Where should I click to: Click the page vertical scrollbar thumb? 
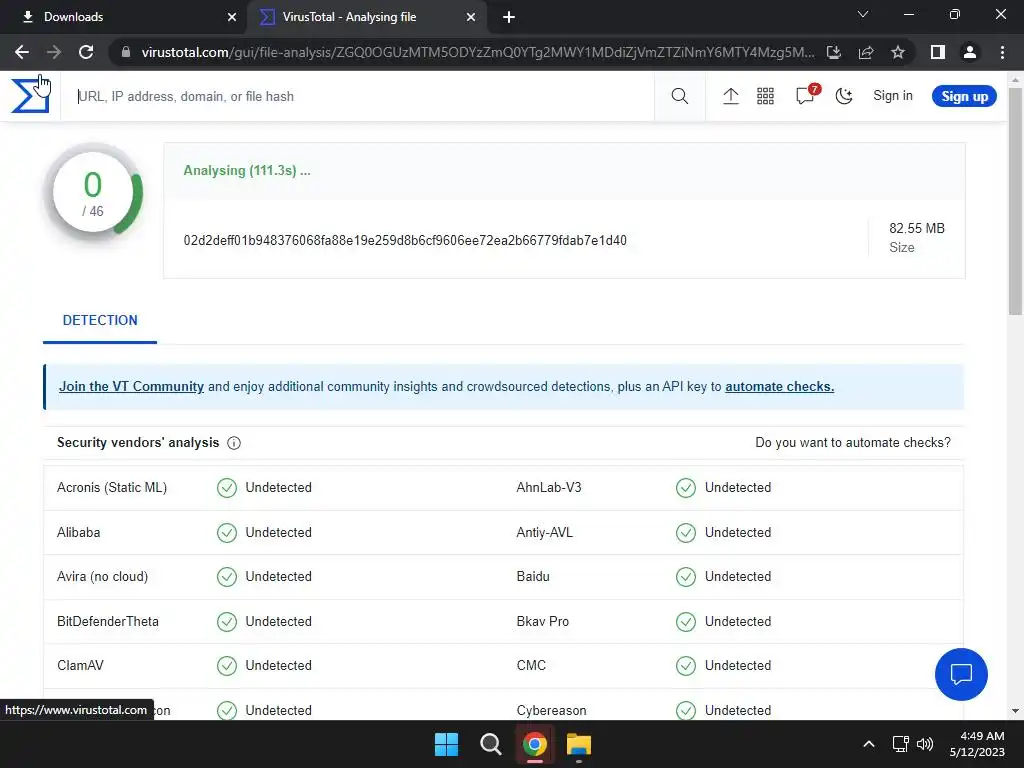[1015, 201]
